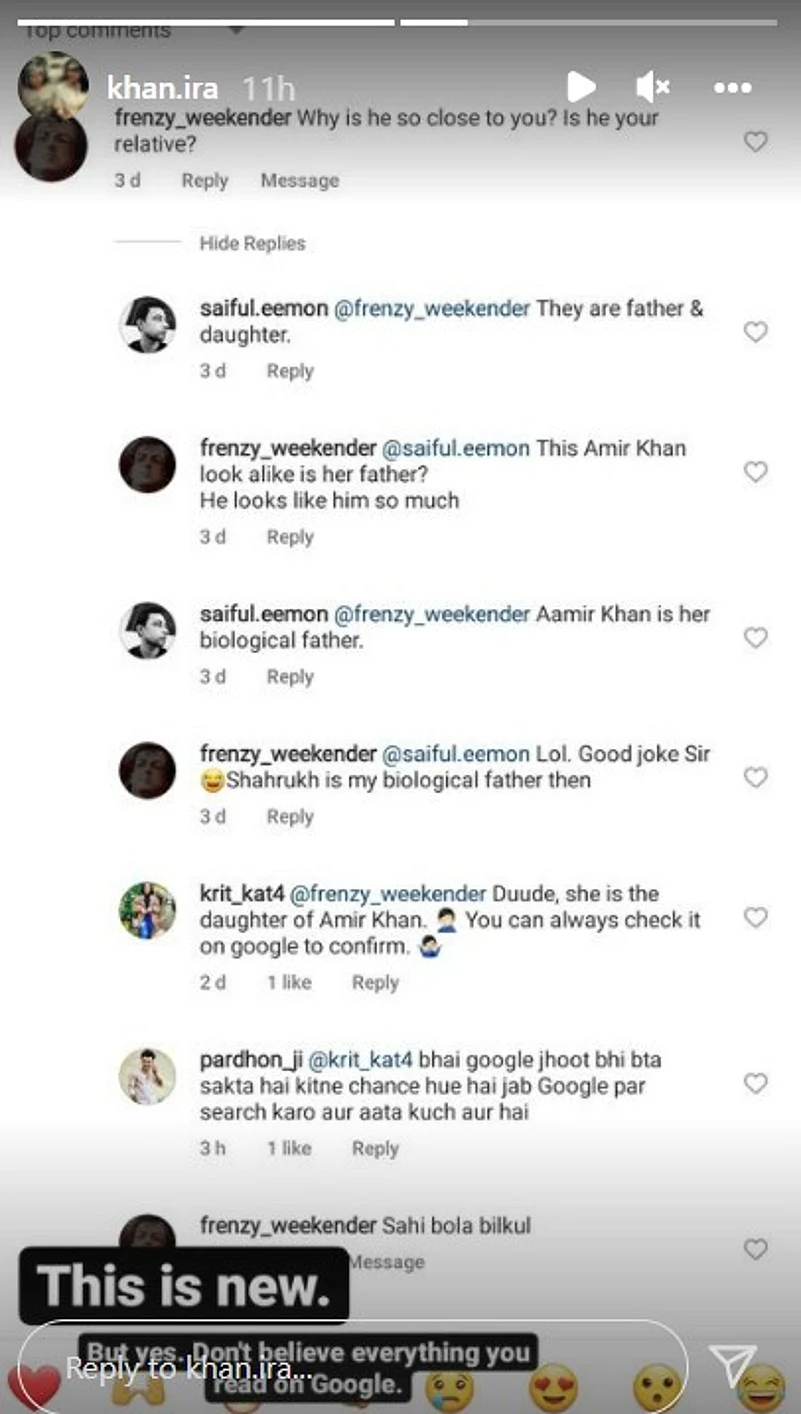Collapse thread with Hide Replies
The width and height of the screenshot is (801, 1414).
tap(252, 243)
